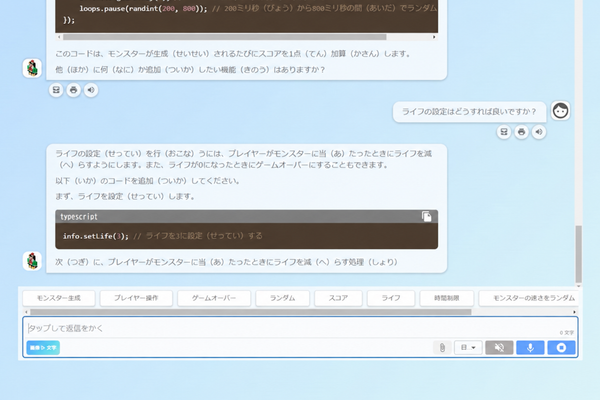The height and width of the screenshot is (400, 600).
Task: Click the save icon under the bot's score message
Action: pyautogui.click(x=56, y=90)
